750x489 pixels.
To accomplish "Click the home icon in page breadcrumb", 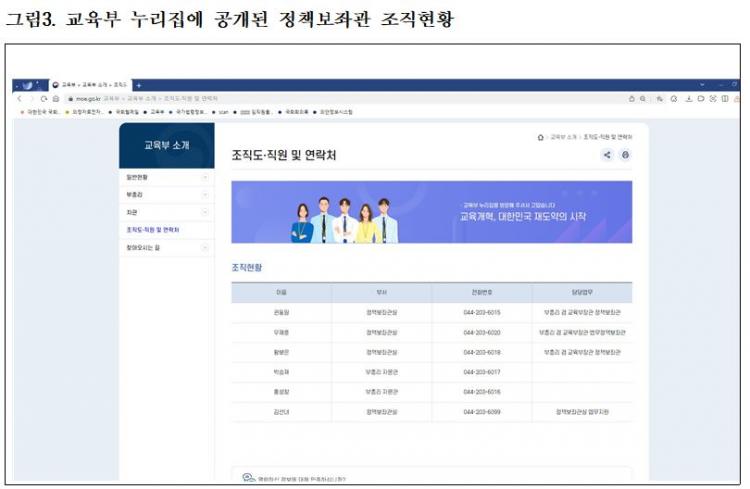I will point(540,137).
